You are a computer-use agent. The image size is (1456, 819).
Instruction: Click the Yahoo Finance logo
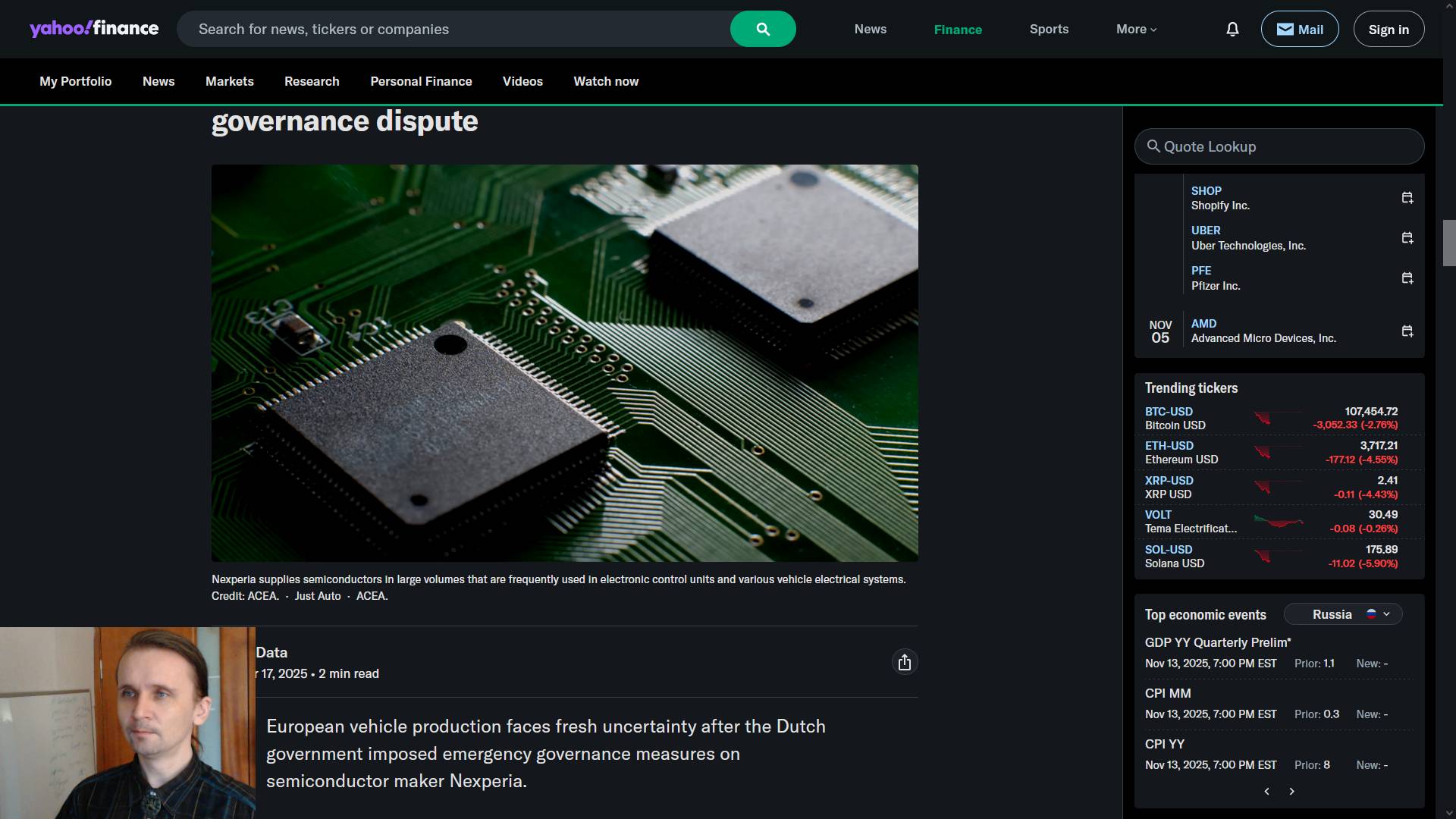point(94,29)
